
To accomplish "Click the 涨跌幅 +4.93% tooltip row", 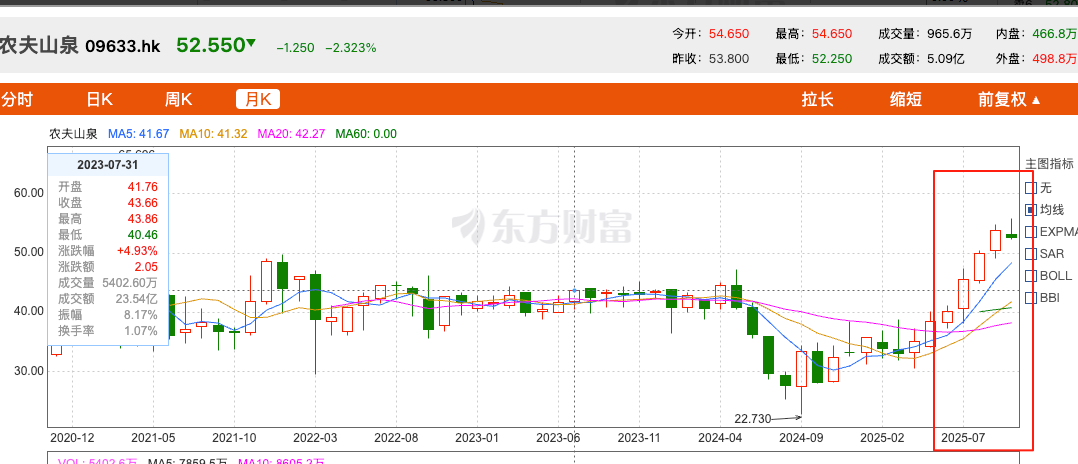I will click(107, 250).
